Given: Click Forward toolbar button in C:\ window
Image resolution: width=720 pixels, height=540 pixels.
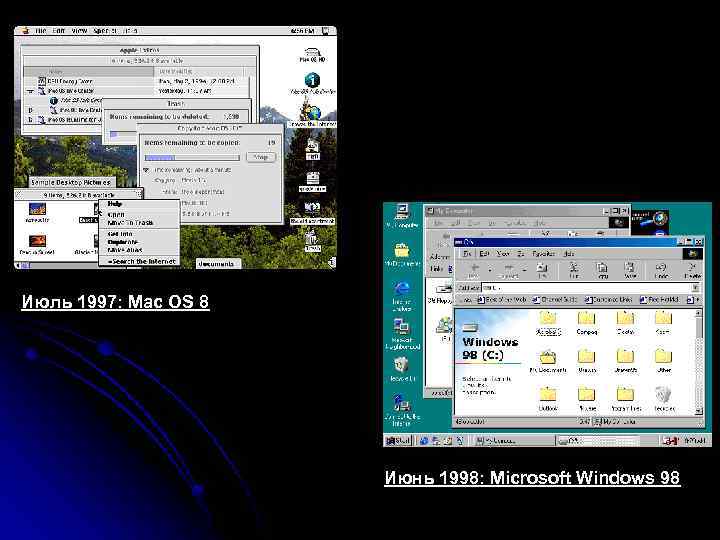Looking at the screenshot, I should click(508, 270).
